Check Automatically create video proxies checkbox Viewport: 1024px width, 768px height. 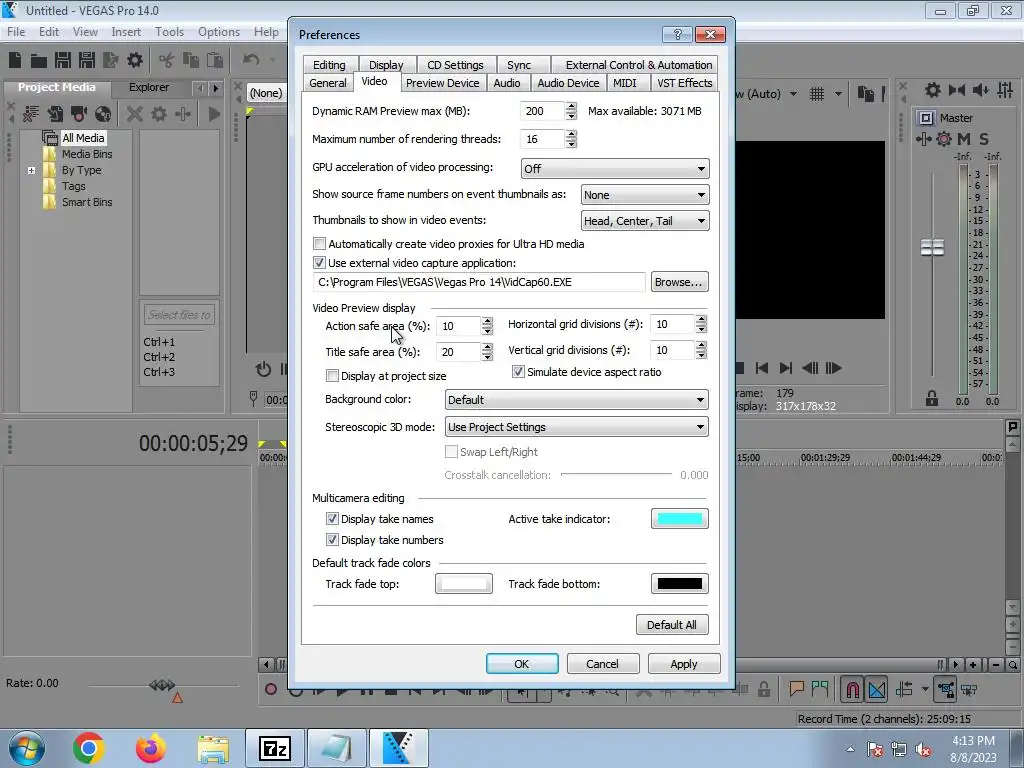click(x=319, y=244)
